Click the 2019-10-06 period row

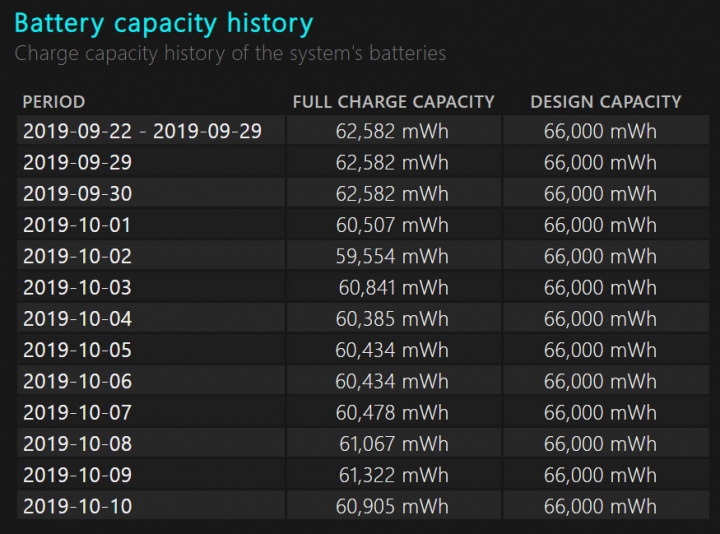point(77,381)
